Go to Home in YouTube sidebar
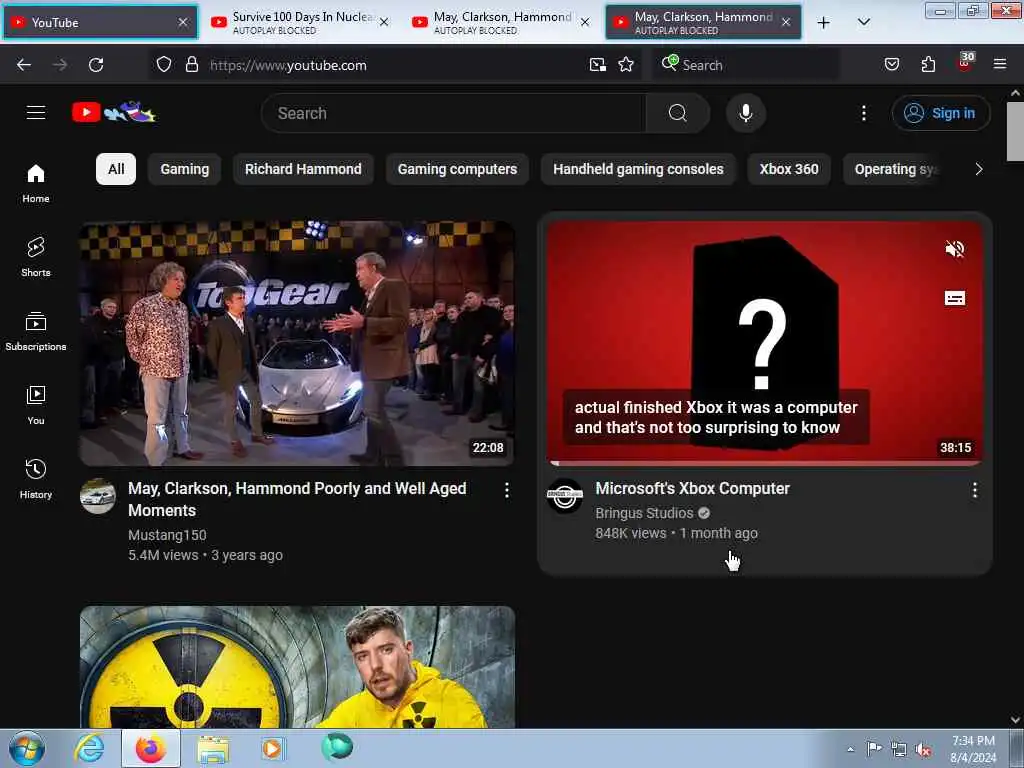Viewport: 1024px width, 768px height. click(36, 184)
